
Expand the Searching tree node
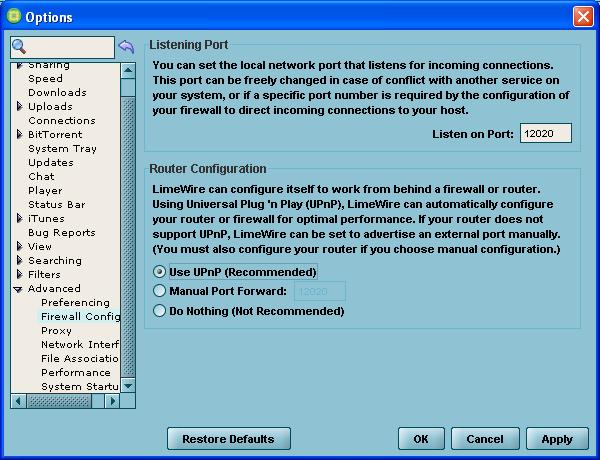click(x=19, y=260)
